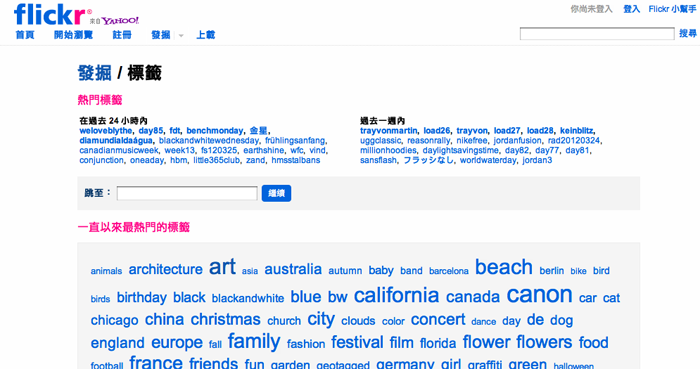Open 首頁 in the navigation bar
Image resolution: width=700 pixels, height=369 pixels.
(25, 35)
